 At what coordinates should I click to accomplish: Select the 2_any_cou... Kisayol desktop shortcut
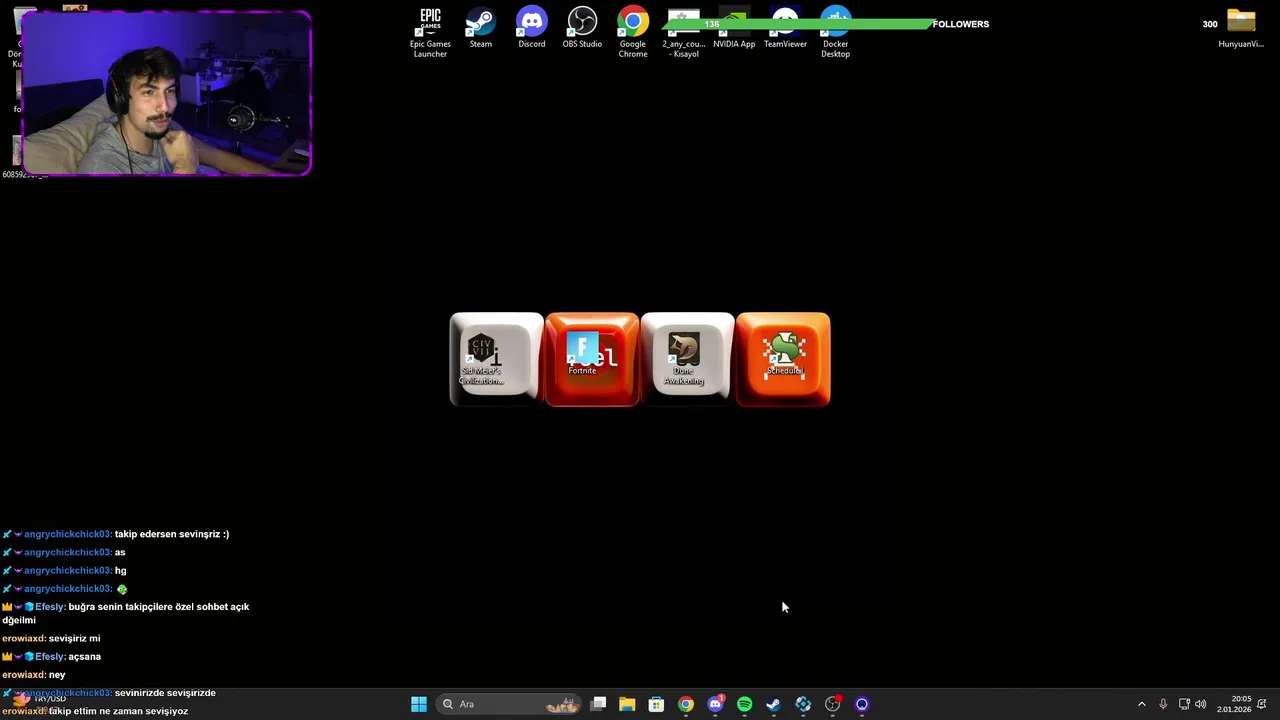click(x=684, y=32)
